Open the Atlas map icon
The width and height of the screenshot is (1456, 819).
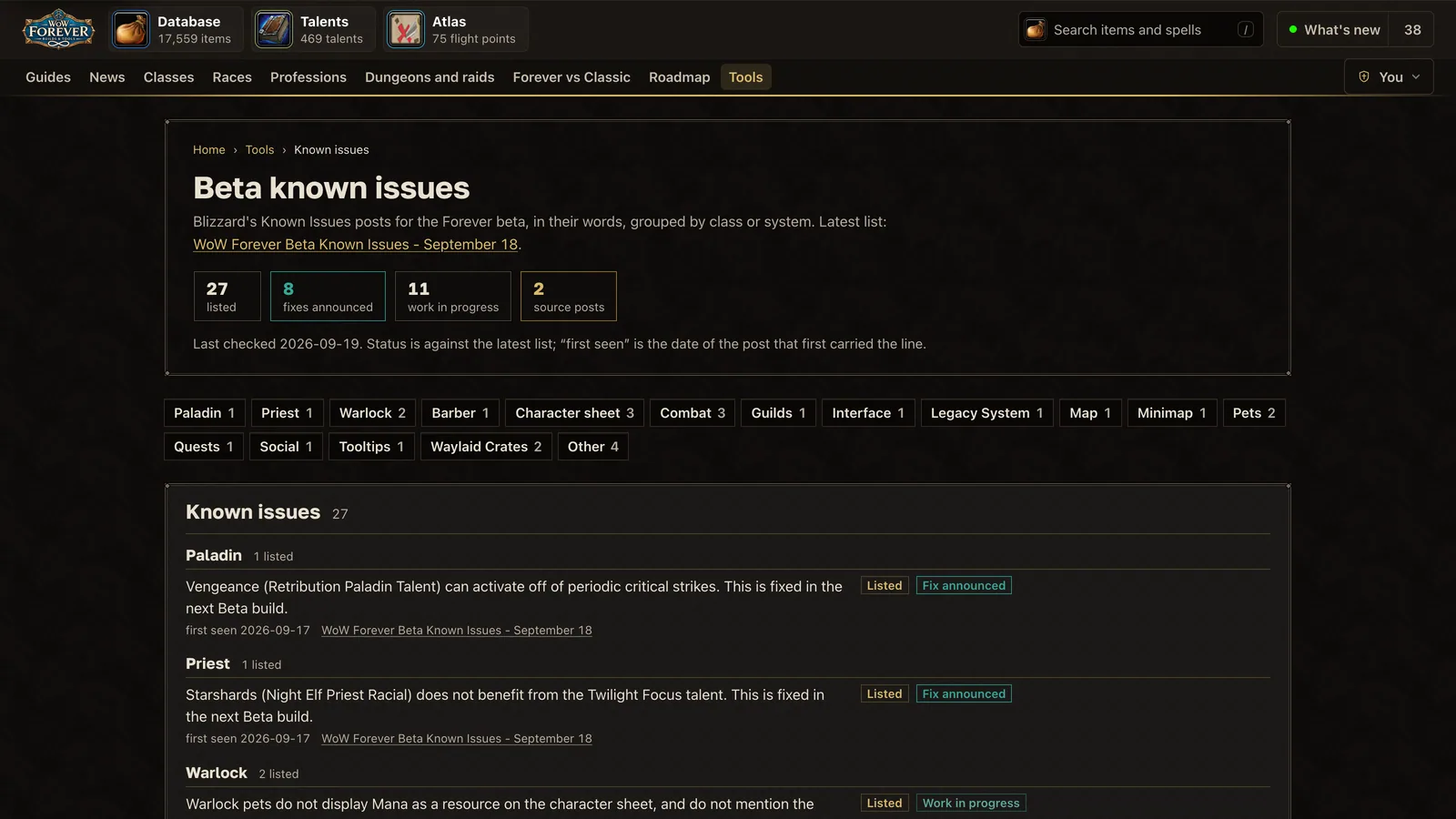point(405,29)
